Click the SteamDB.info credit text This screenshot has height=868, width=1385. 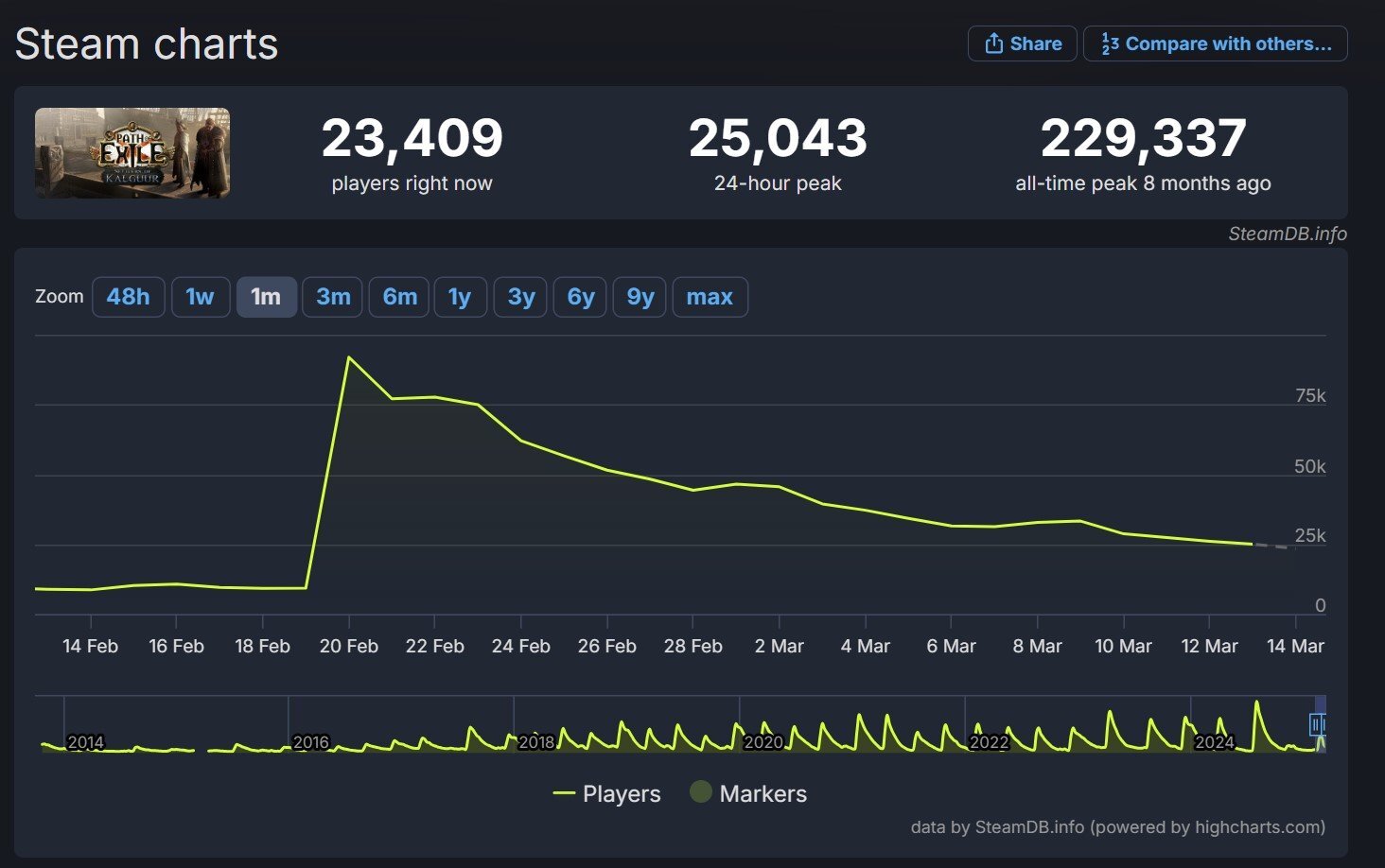[1288, 234]
